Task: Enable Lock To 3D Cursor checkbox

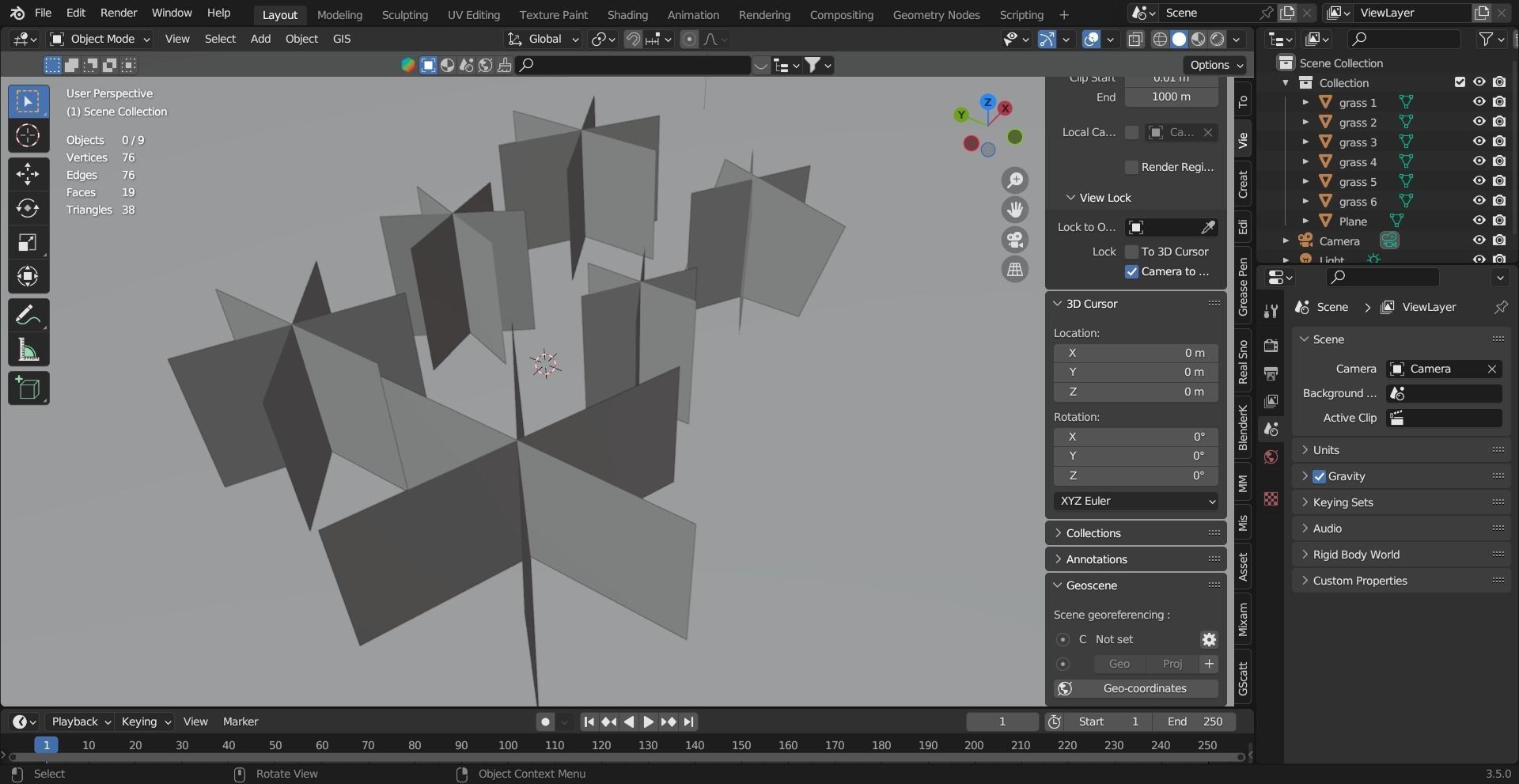Action: pos(1131,252)
